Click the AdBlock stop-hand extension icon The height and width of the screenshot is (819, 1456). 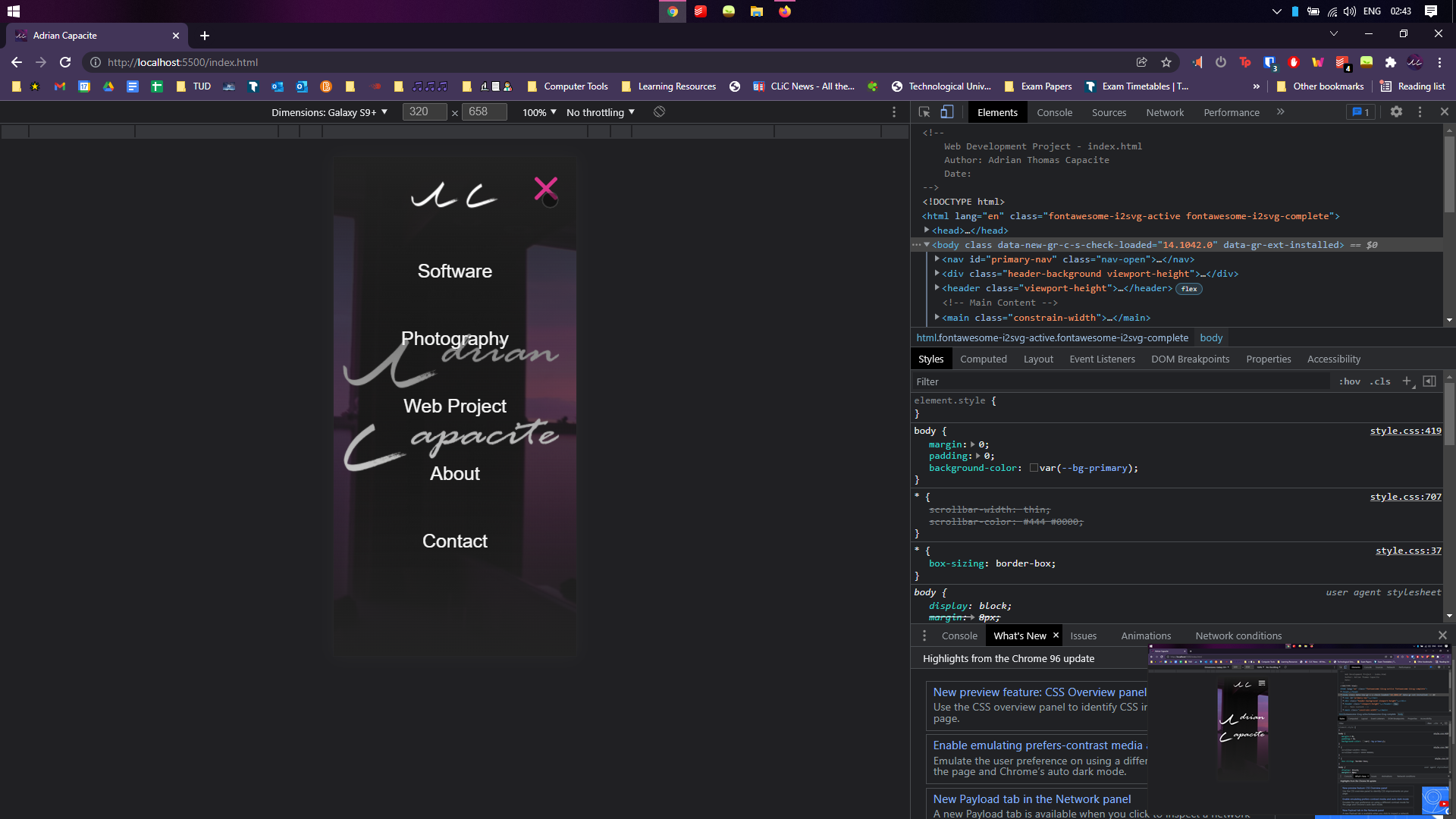[1294, 62]
